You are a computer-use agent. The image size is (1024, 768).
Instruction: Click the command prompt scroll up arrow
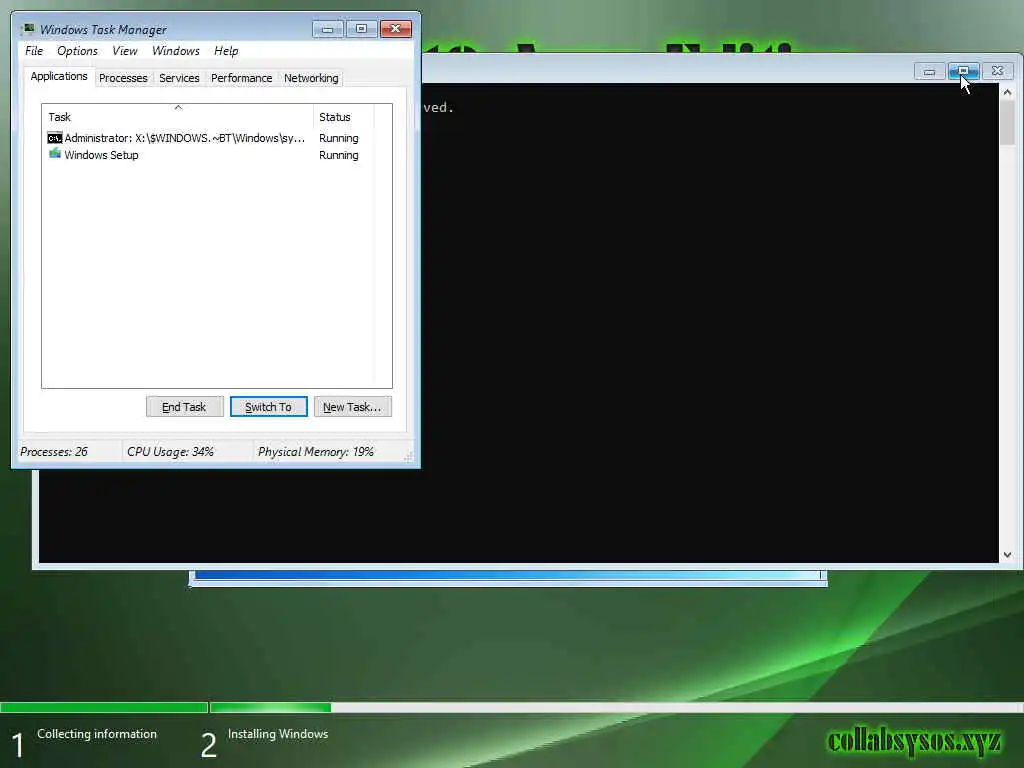point(1008,93)
